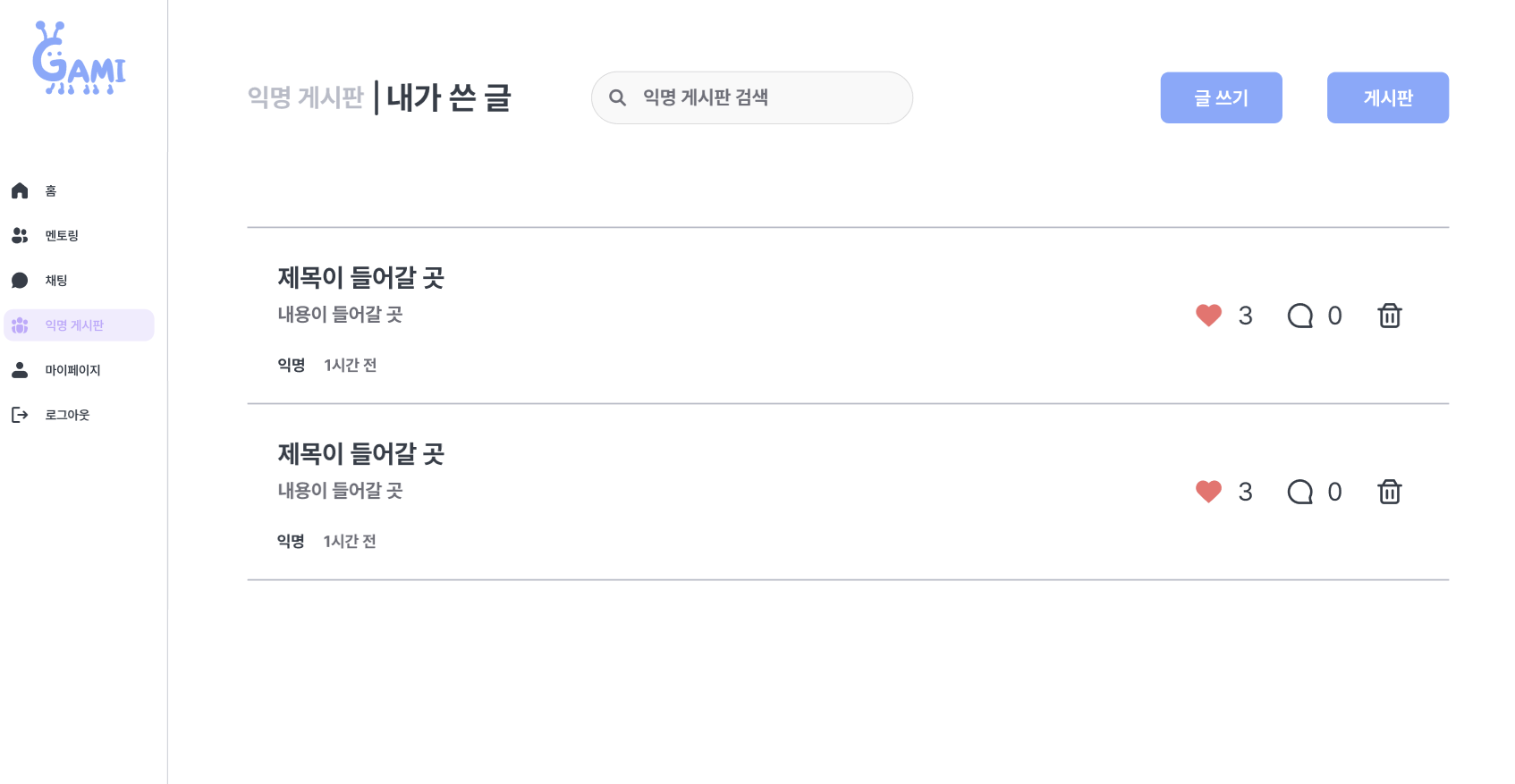Click the 로그아웃 logout icon
The width and height of the screenshot is (1515, 784).
coord(20,415)
